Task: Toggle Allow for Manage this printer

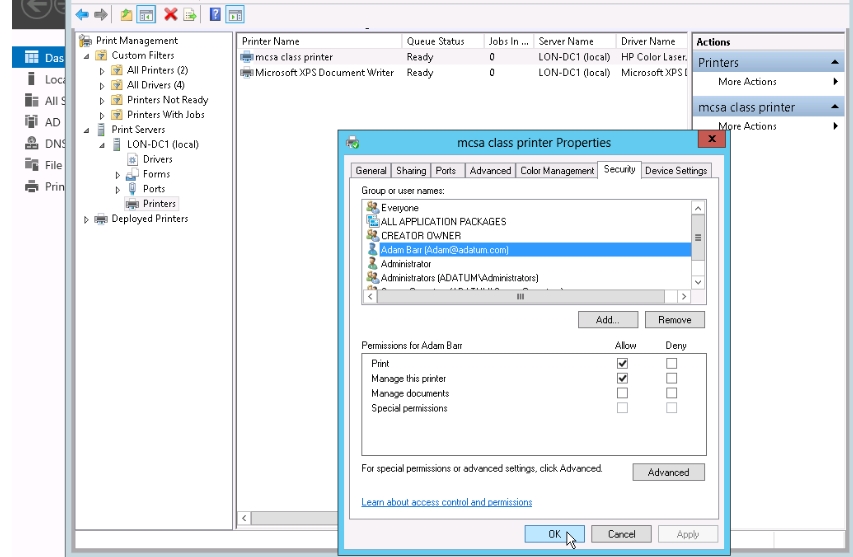Action: [622, 378]
